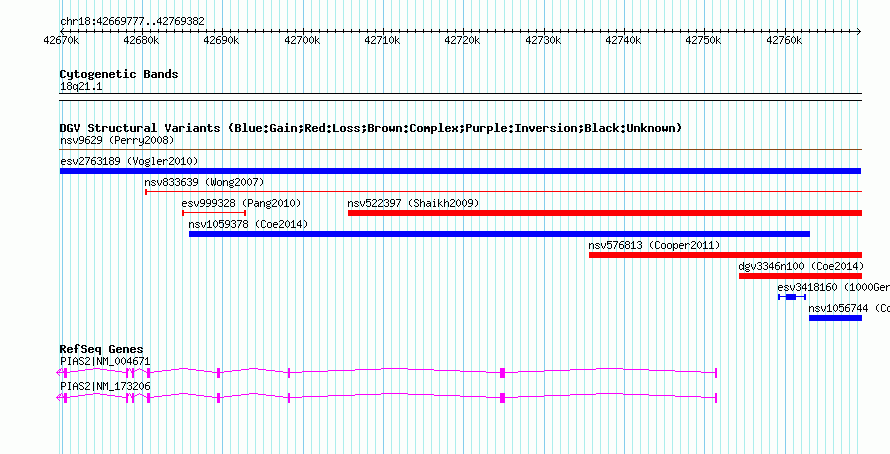Click the esv999328 (Pang2010) label

[x=241, y=203]
